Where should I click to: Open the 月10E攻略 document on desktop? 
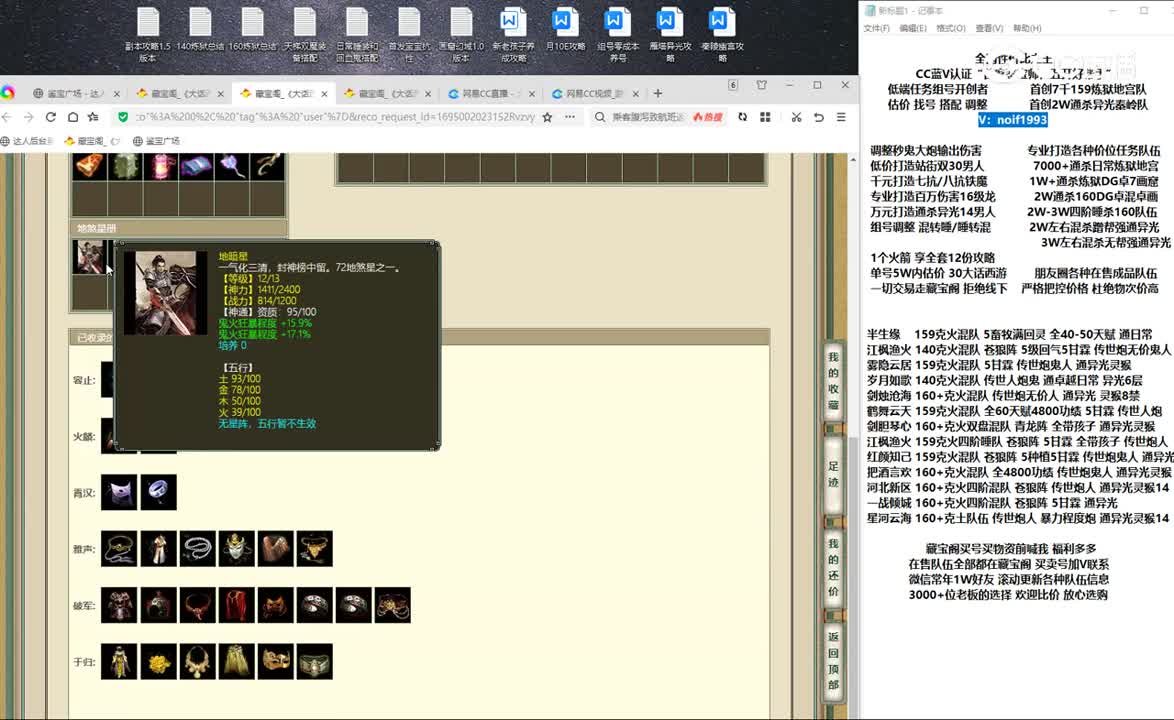point(565,30)
